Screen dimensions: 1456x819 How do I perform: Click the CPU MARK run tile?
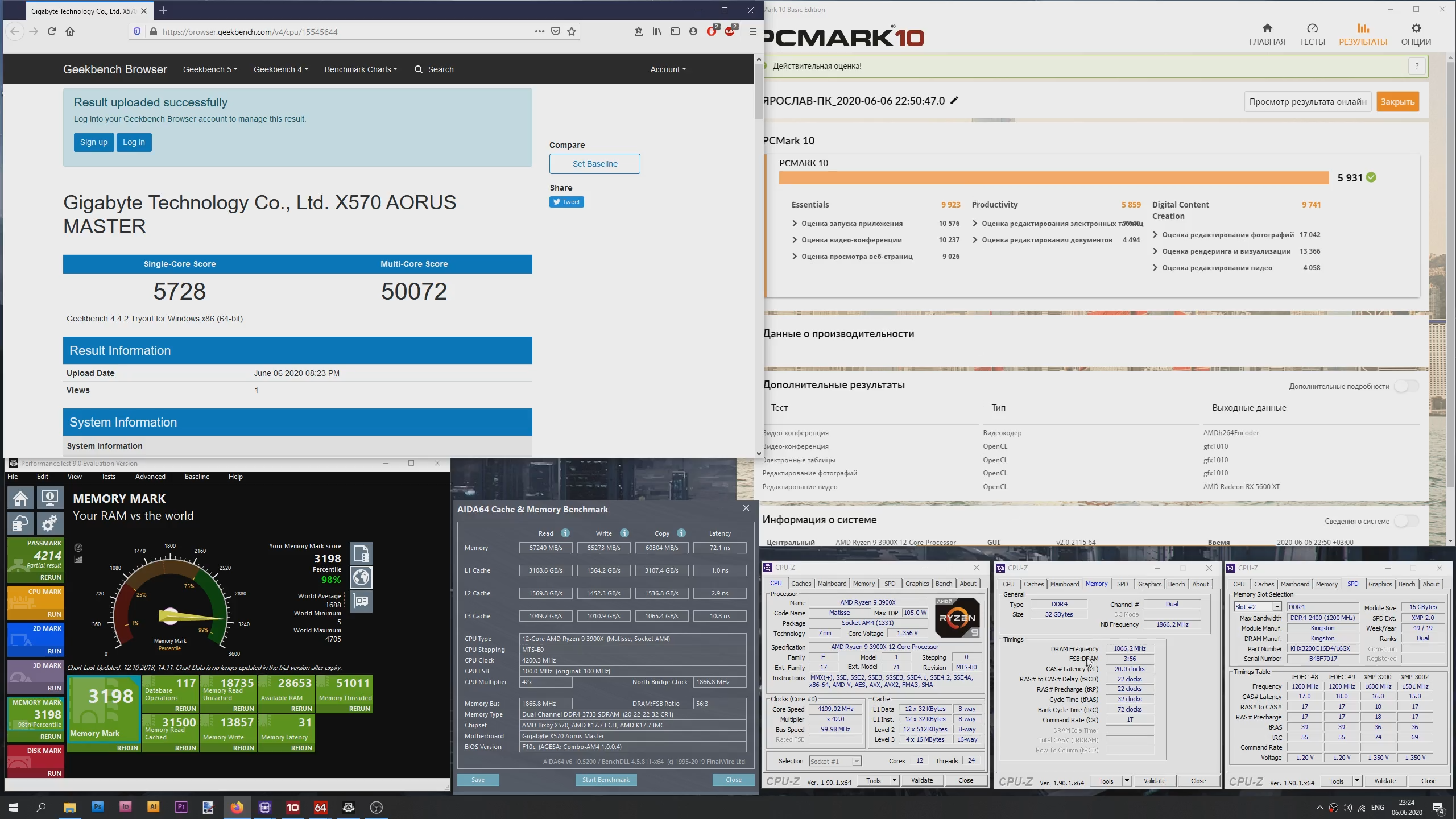pyautogui.click(x=36, y=603)
